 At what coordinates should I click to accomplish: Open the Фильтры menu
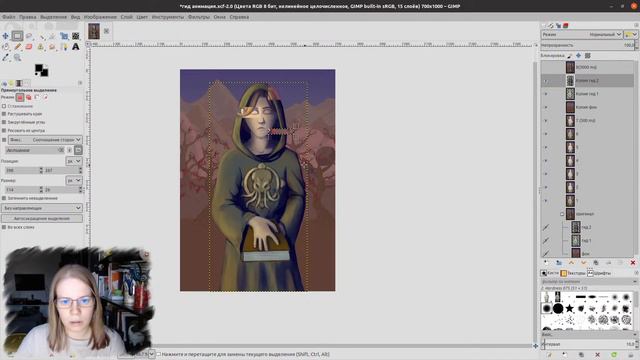[x=198, y=17]
